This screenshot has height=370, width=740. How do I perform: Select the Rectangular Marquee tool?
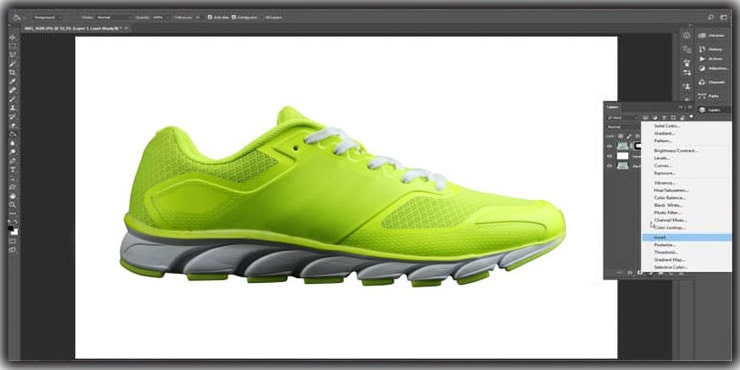tap(12, 46)
